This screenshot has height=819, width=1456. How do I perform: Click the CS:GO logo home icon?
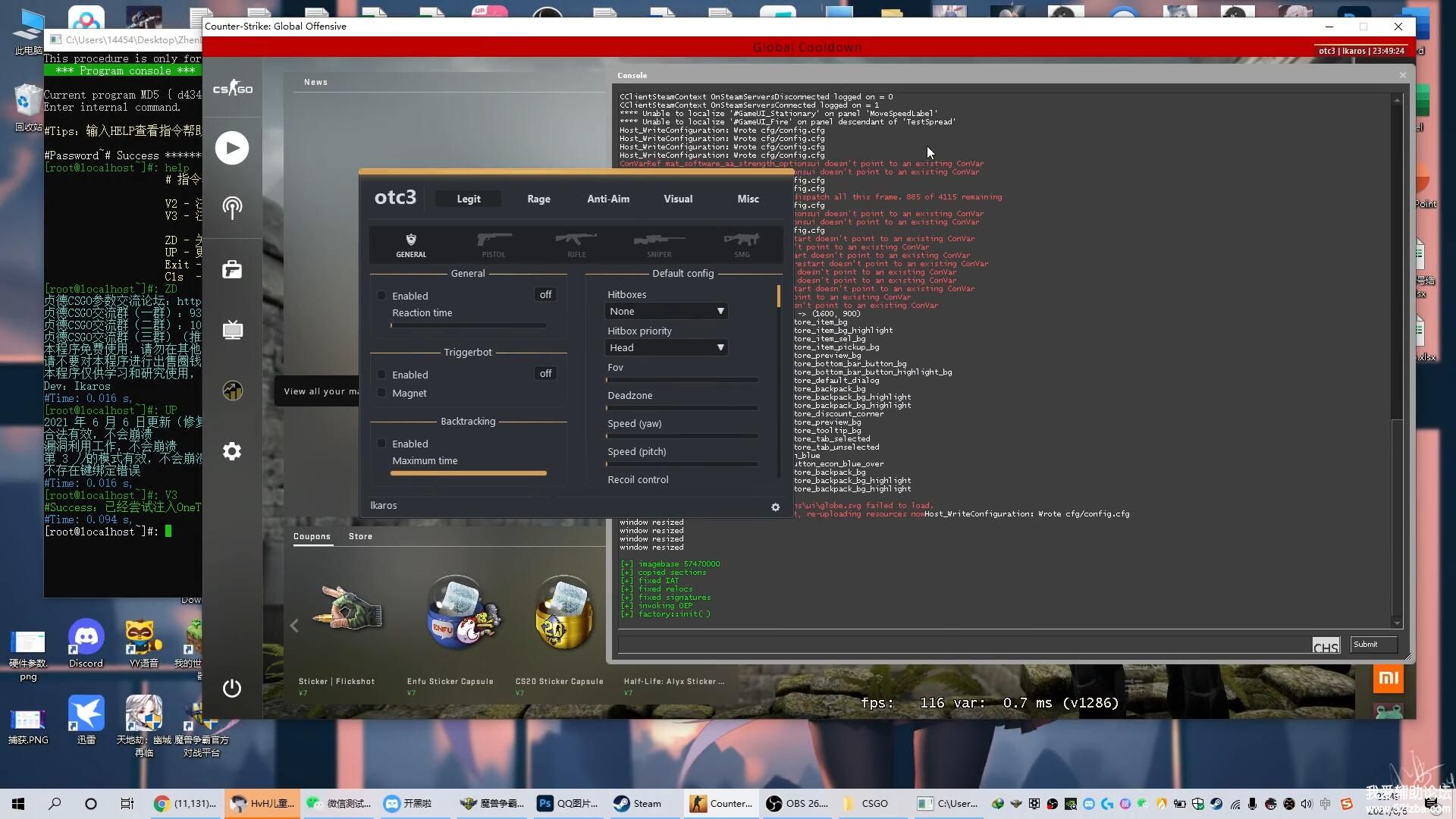(x=232, y=89)
